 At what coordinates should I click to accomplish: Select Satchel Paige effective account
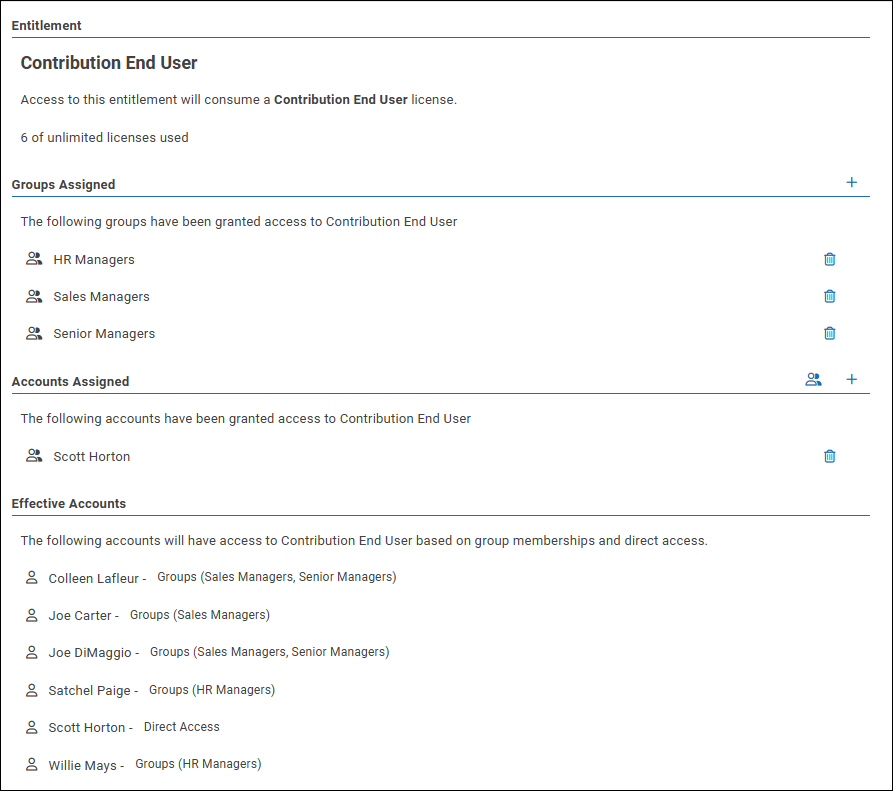[x=89, y=691]
